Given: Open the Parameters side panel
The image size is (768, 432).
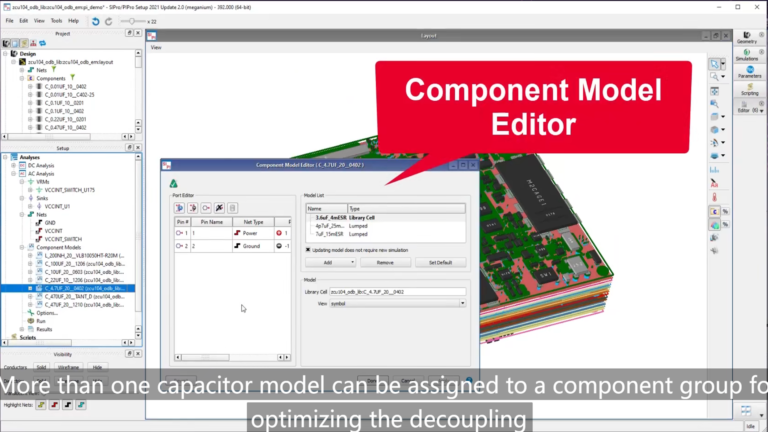Looking at the screenshot, I should tap(749, 72).
